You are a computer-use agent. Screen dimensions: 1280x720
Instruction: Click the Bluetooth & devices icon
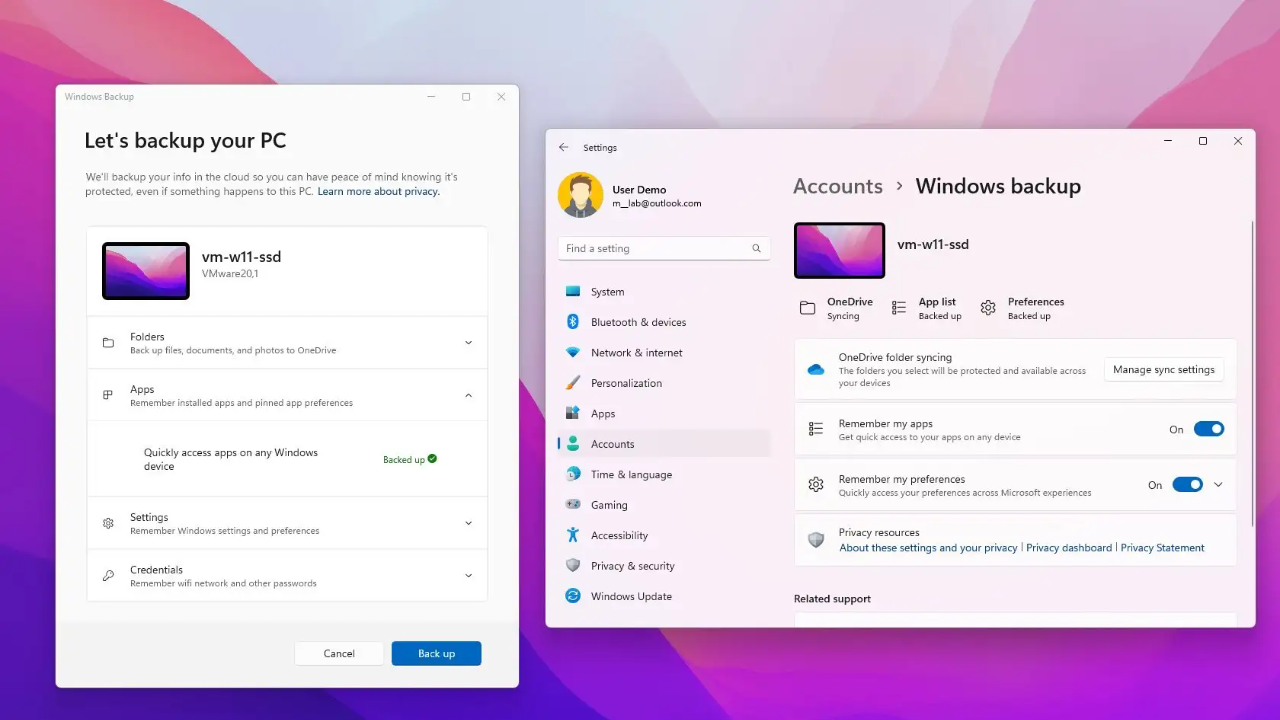[x=573, y=322]
